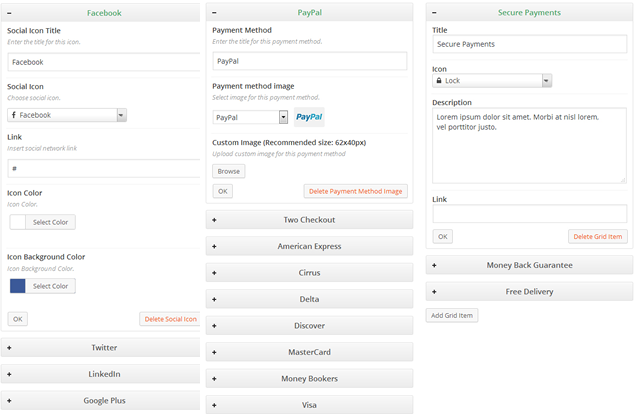Screen dimensions: 635x414
Task: Click the Secure Payments Link input field
Action: (x=530, y=213)
